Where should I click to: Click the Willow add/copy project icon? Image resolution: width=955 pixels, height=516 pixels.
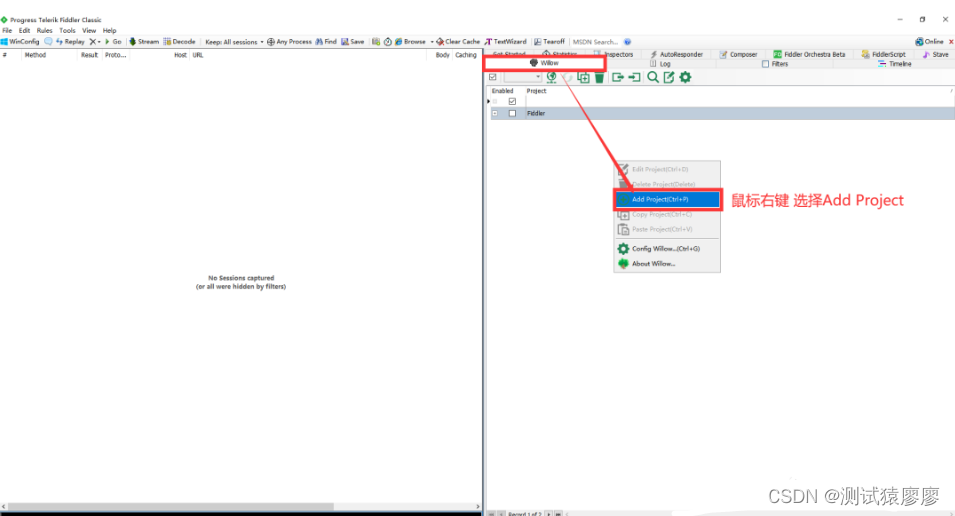tap(583, 77)
